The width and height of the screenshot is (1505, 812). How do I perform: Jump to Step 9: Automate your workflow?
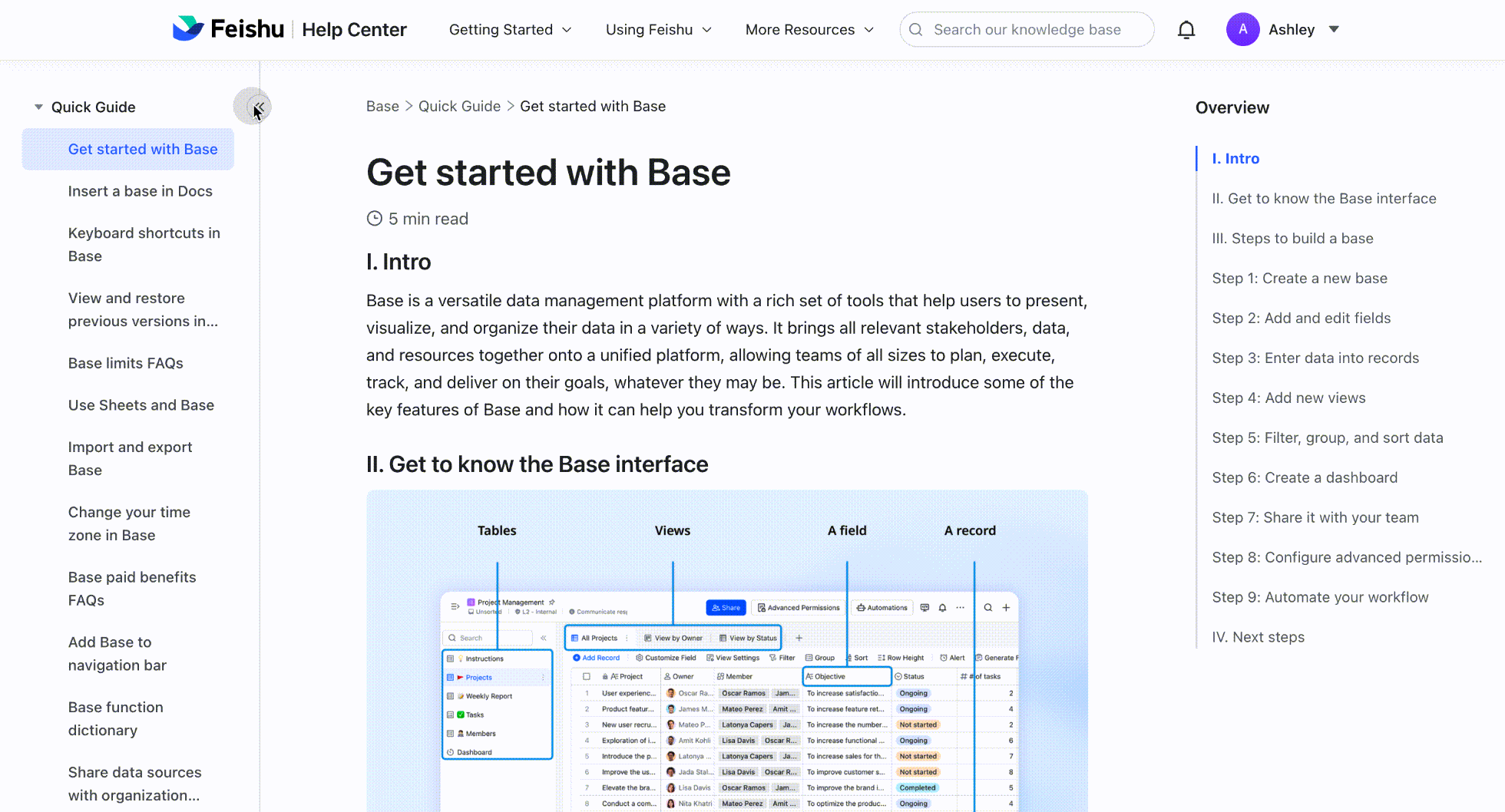[x=1320, y=598]
